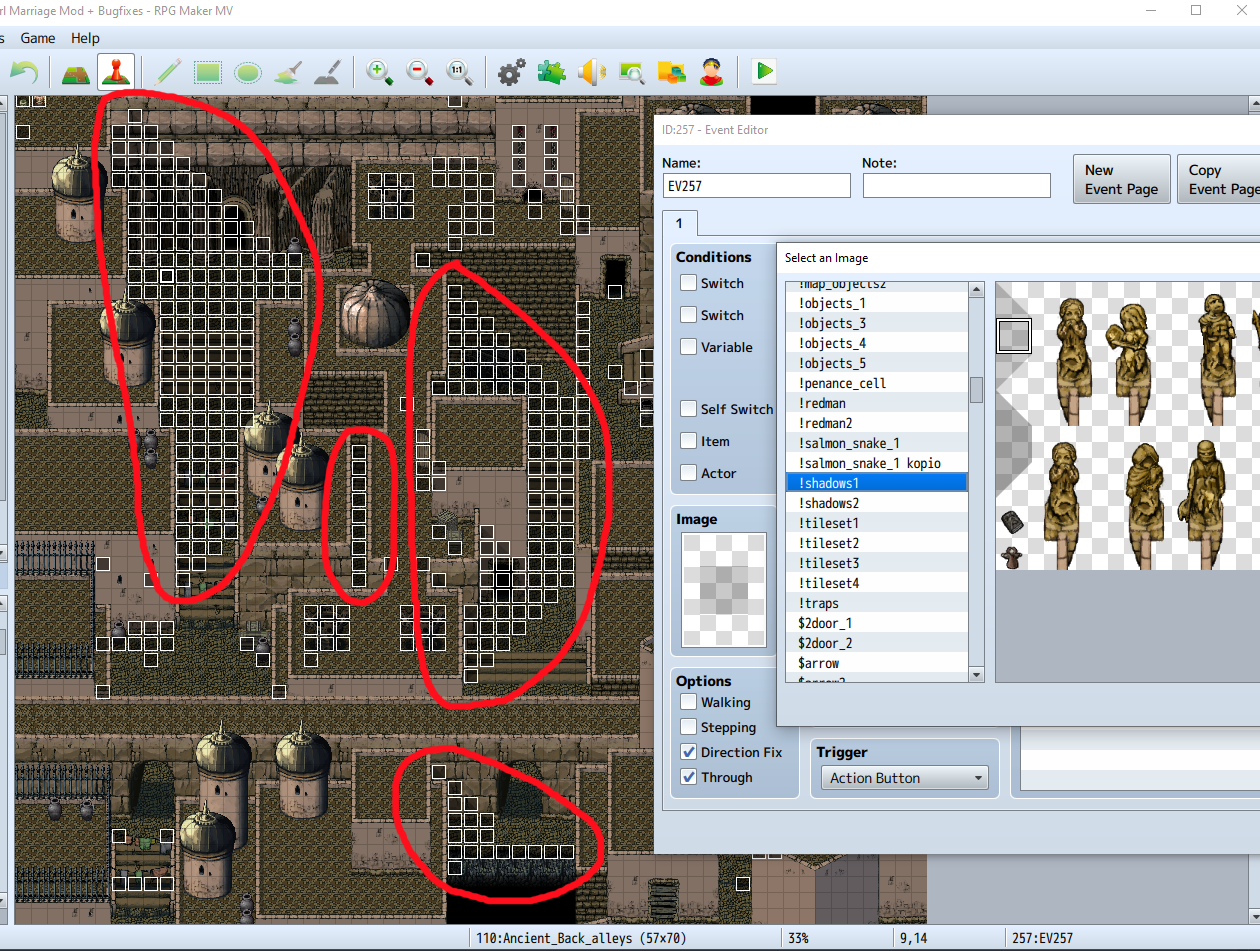Open the Character Generator icon
Screen dimensions: 1260x951
(711, 72)
